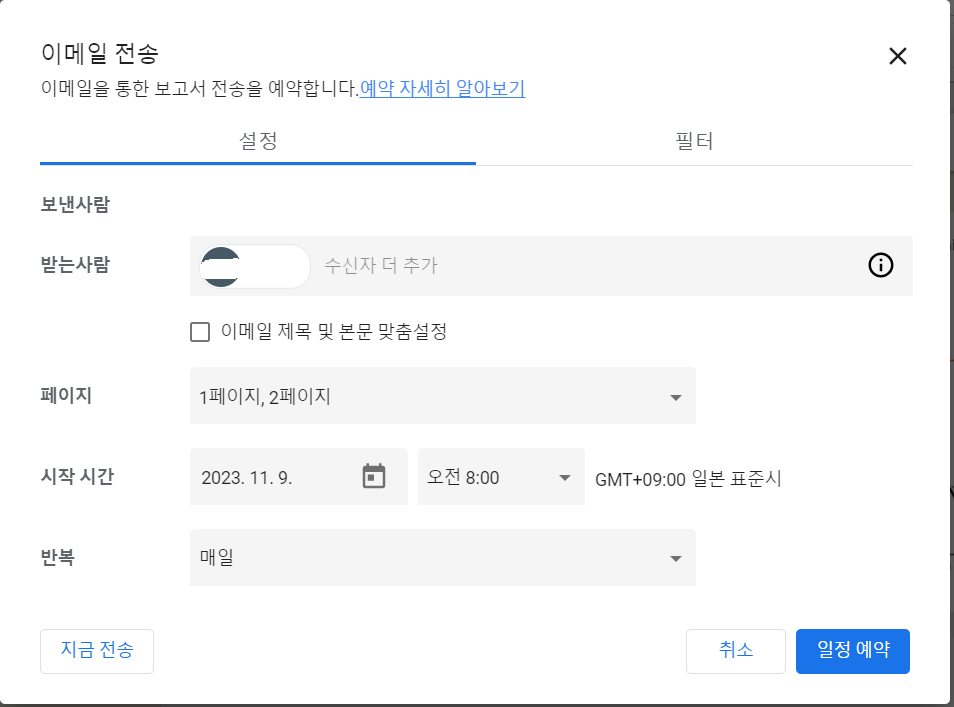Click the GMT+09:00 일본 표준시 text
Viewport: 954px width, 707px height.
(x=688, y=479)
